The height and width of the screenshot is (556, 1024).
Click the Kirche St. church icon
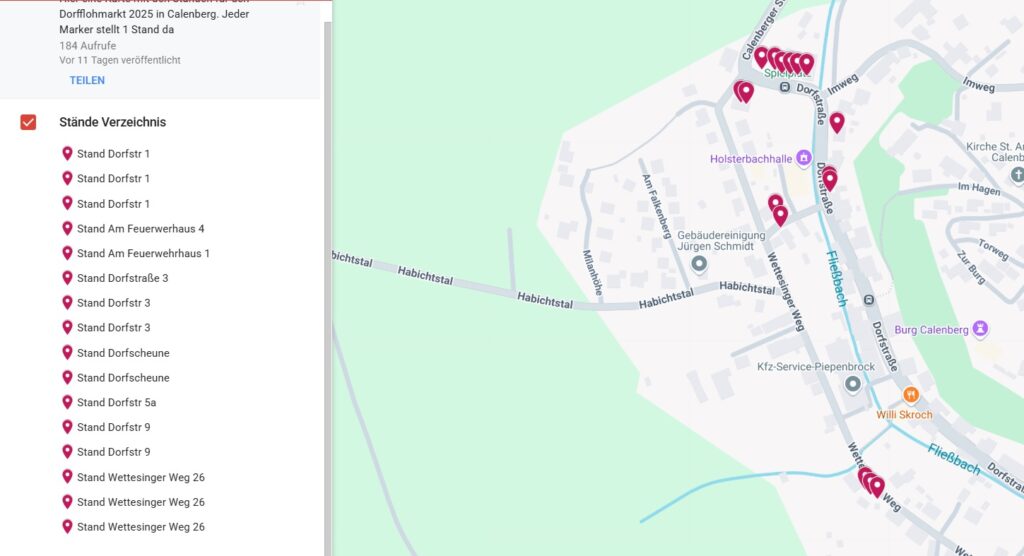[1017, 175]
